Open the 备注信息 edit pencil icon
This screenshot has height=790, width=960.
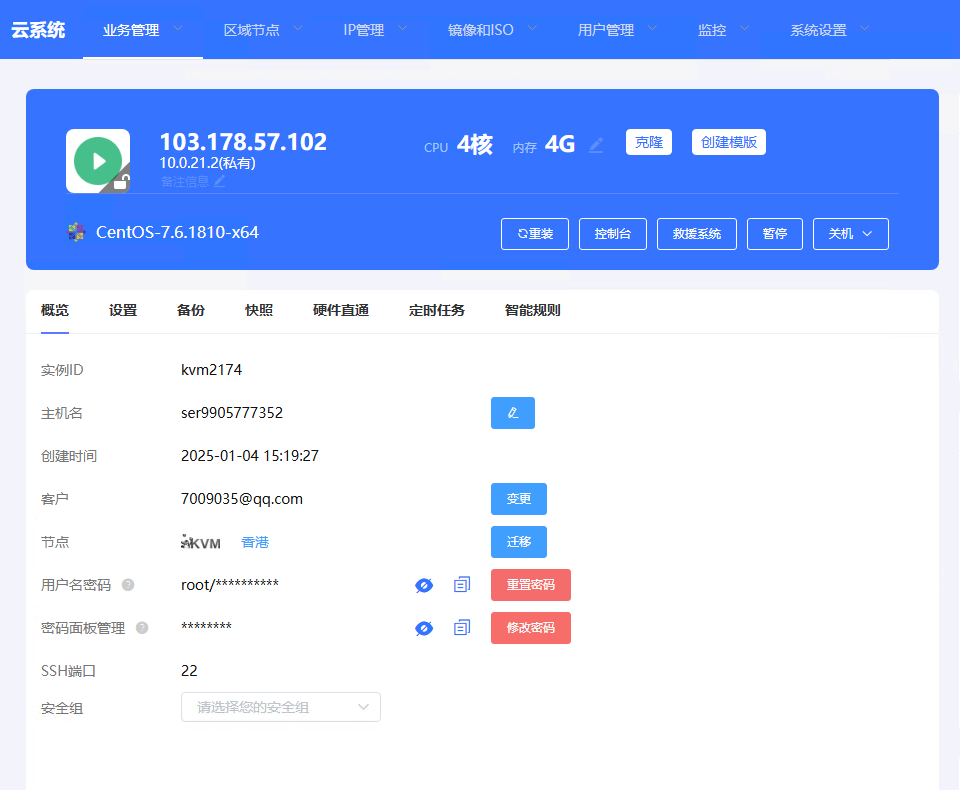click(220, 182)
